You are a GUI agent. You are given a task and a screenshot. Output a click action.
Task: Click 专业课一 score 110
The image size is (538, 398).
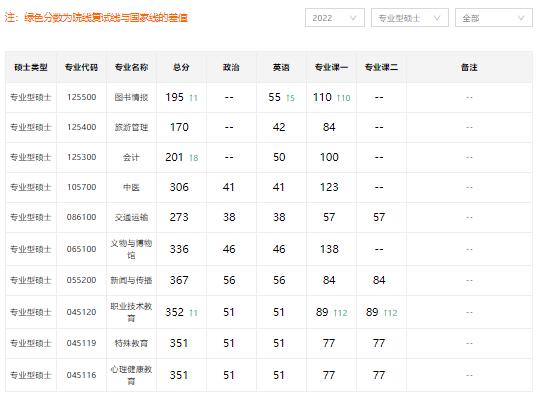pyautogui.click(x=323, y=97)
